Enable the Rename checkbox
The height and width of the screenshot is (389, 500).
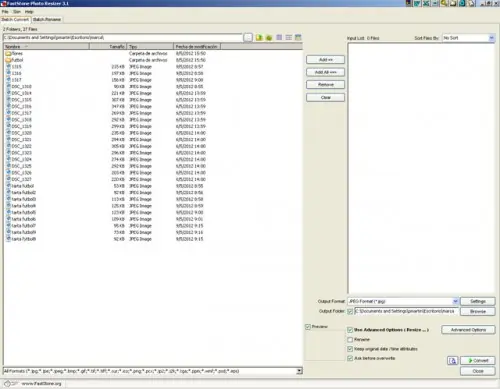tap(350, 339)
